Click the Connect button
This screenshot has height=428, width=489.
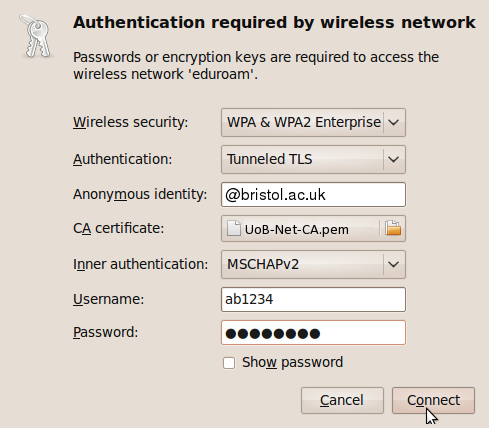coord(433,400)
